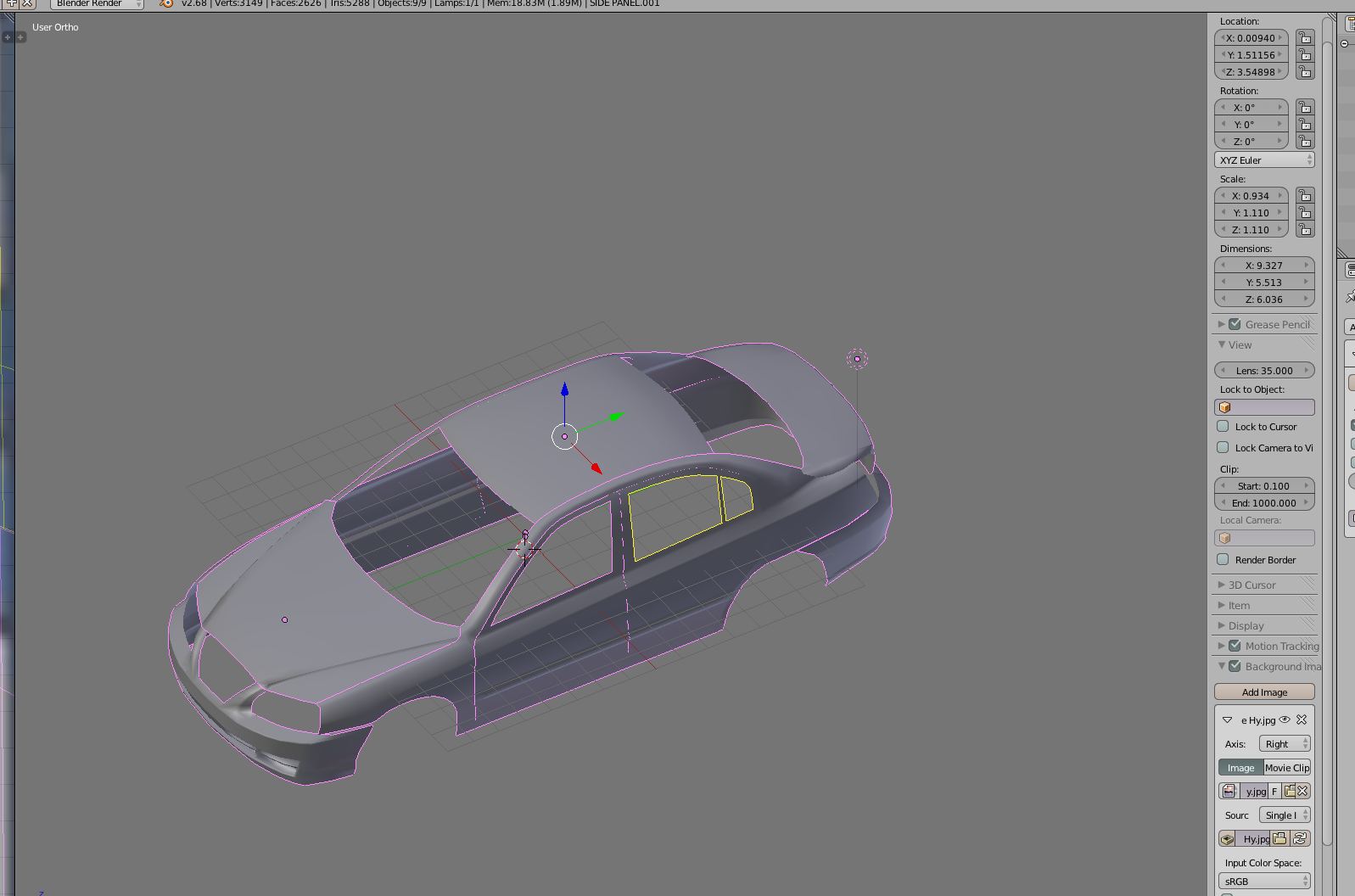Viewport: 1355px width, 896px height.
Task: Hide the Hy.jpg background image with eye
Action: pyautogui.click(x=1285, y=720)
